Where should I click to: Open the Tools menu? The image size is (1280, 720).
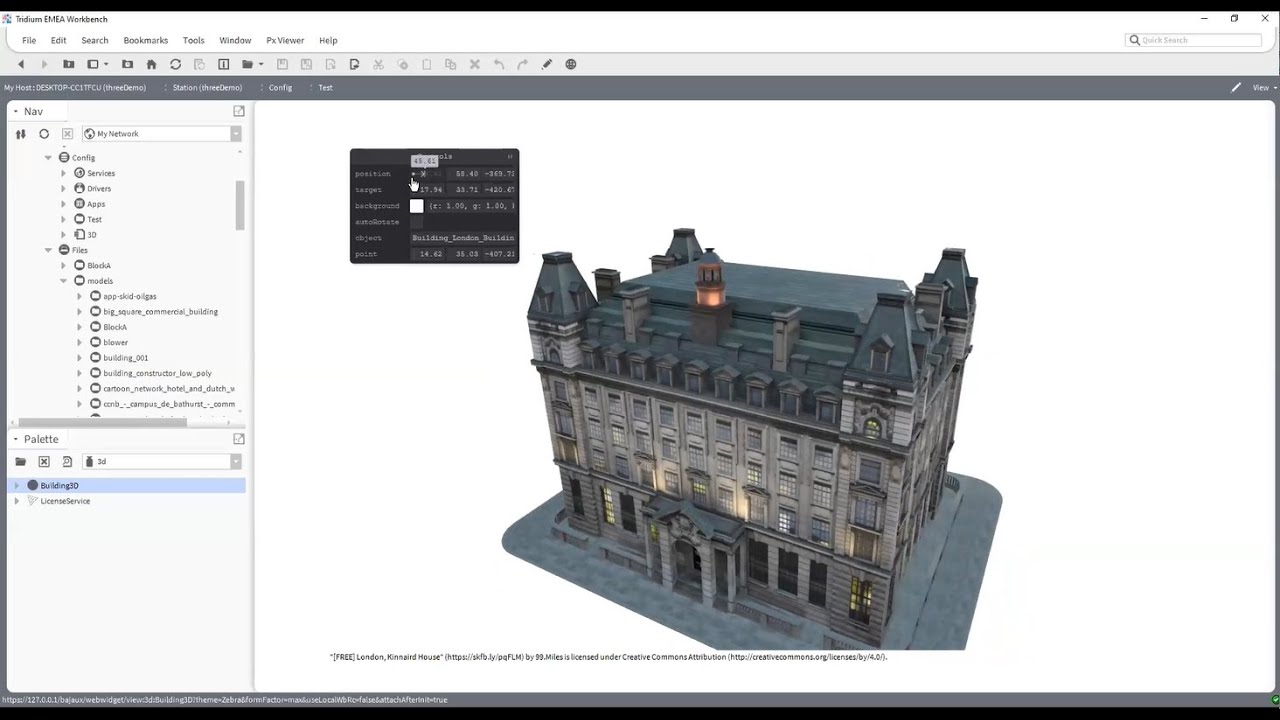click(x=194, y=40)
